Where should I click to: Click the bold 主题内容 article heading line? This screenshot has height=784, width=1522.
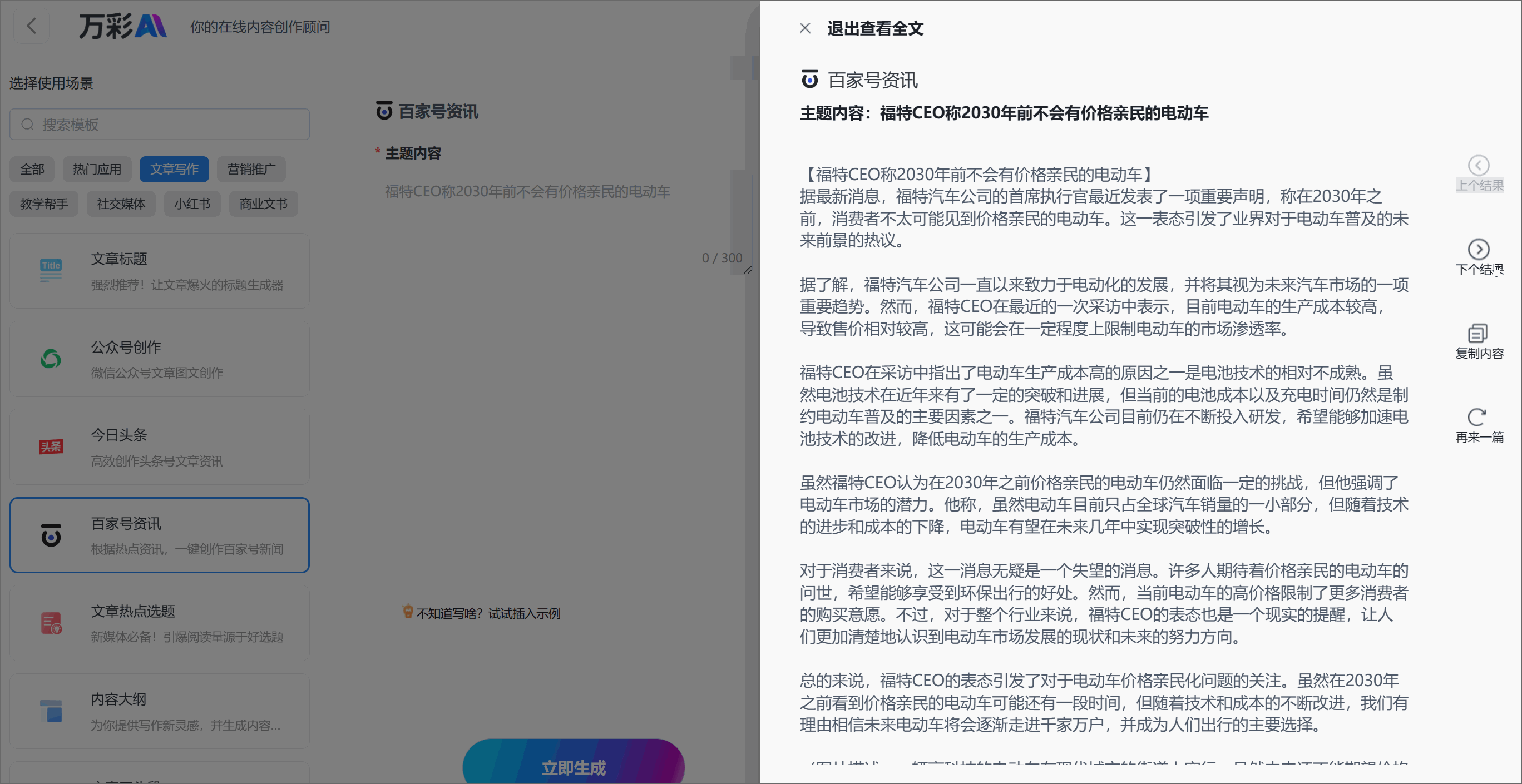[1004, 113]
